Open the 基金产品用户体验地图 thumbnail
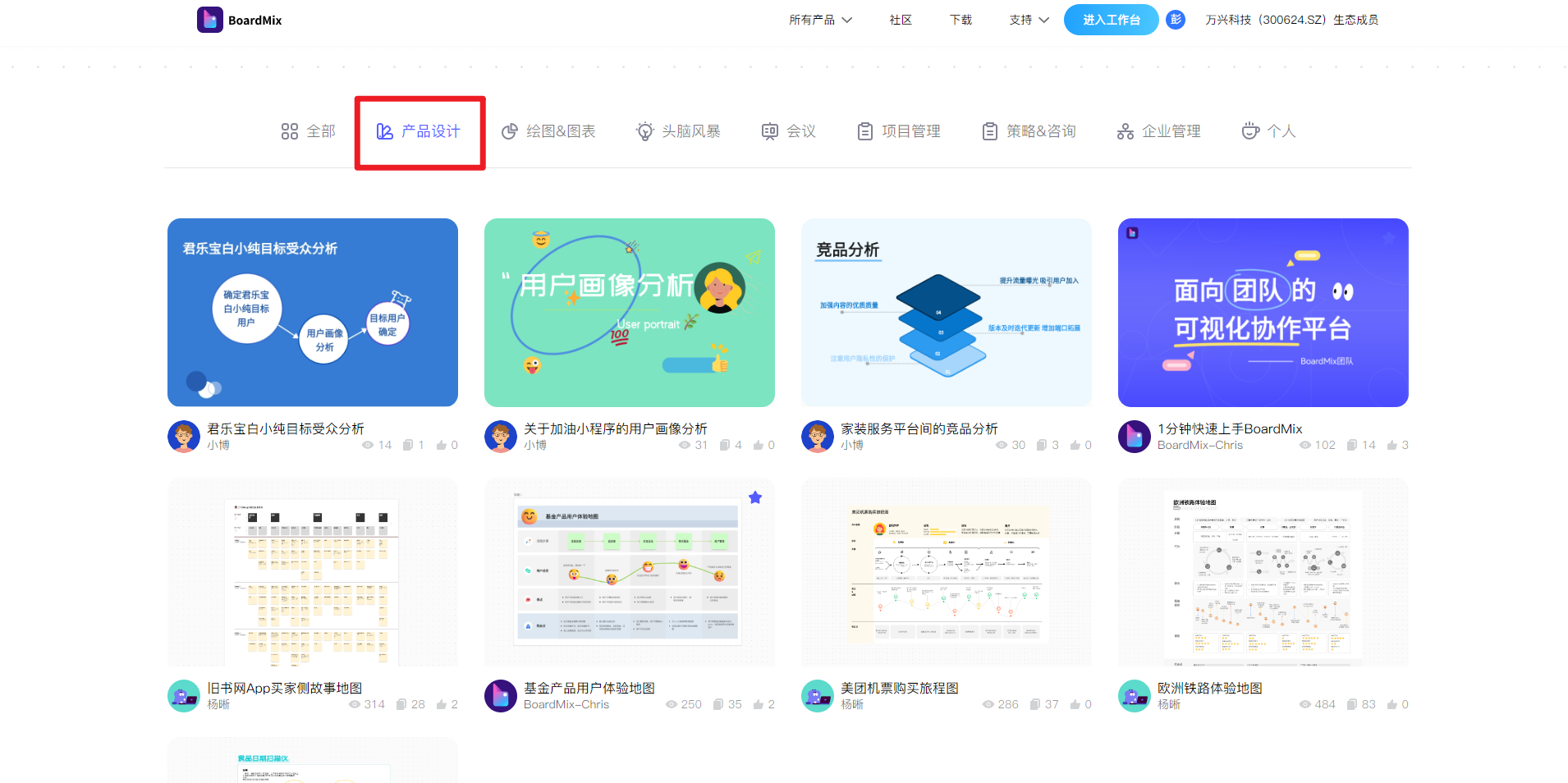The width and height of the screenshot is (1568, 783). (x=630, y=572)
